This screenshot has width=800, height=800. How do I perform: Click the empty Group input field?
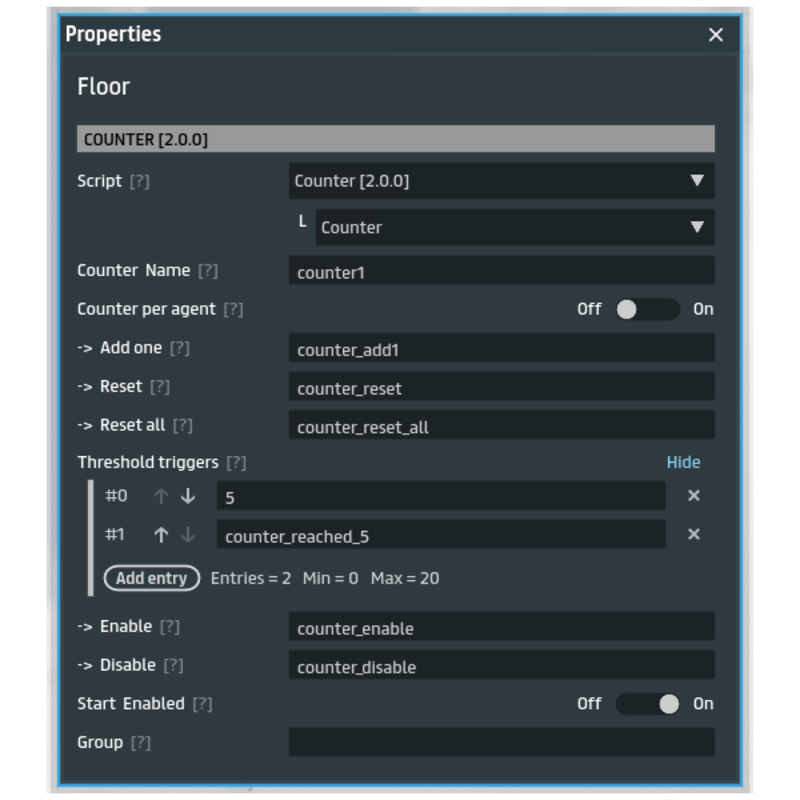pos(501,742)
